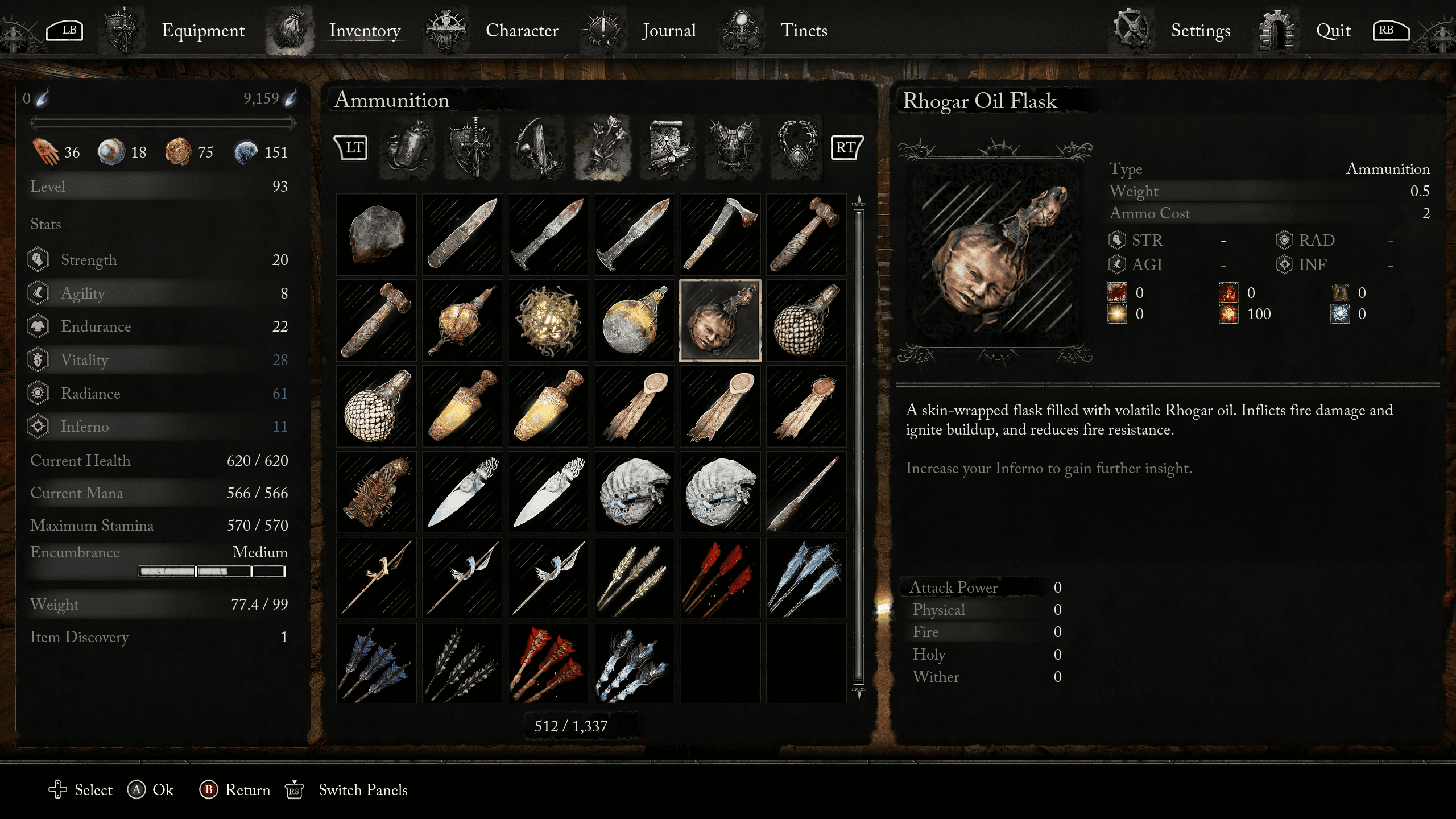Click scroll-down arrow of inventory list
Screen dimensions: 1456x819
(859, 693)
